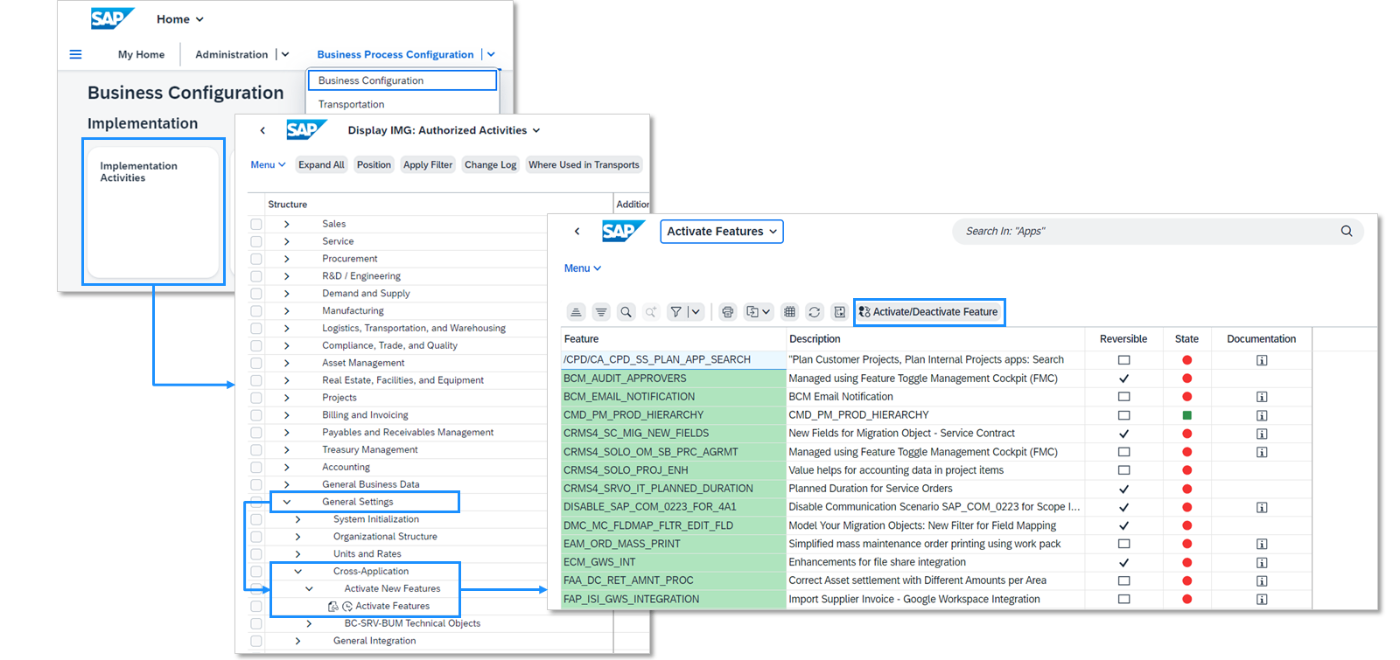This screenshot has height=660, width=1400.
Task: Expand the Organizational Structure node
Action: click(x=298, y=537)
